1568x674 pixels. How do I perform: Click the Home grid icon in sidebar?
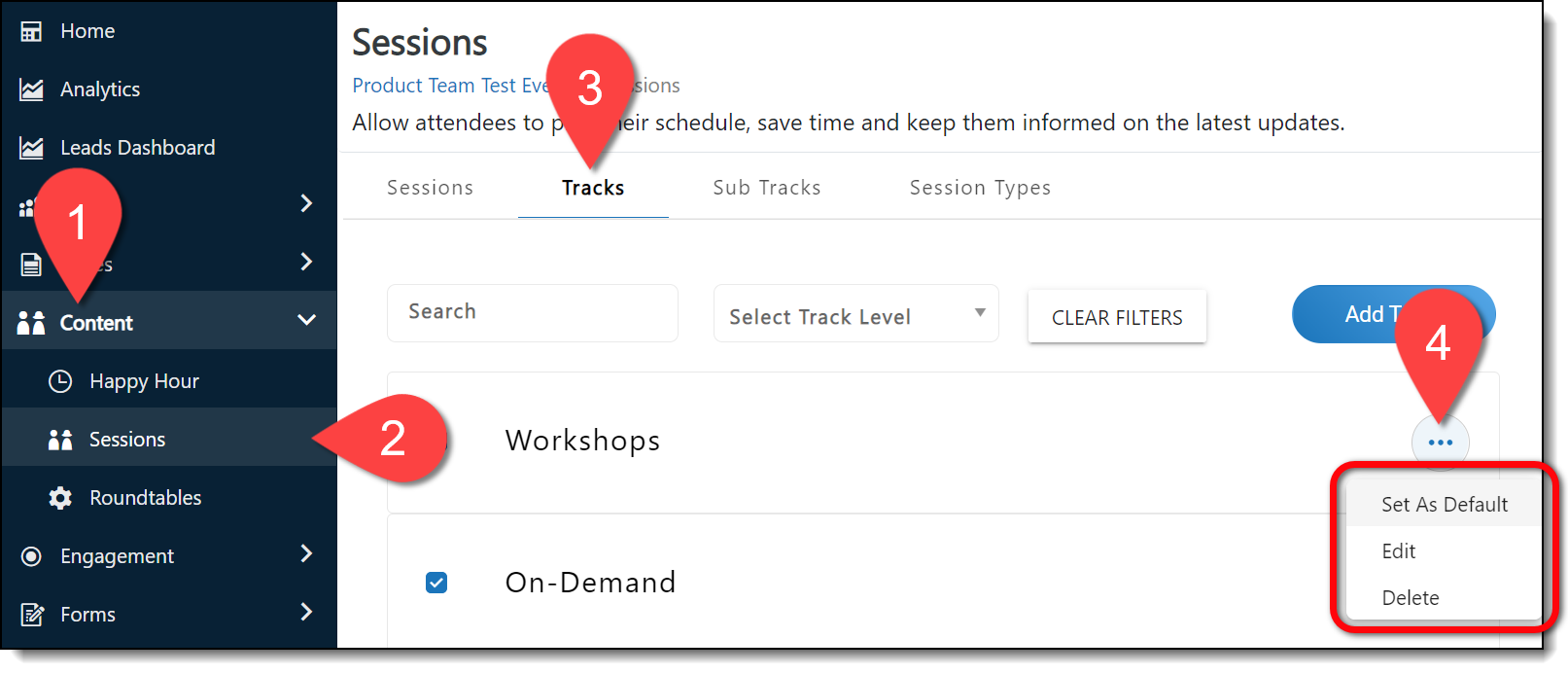[31, 31]
